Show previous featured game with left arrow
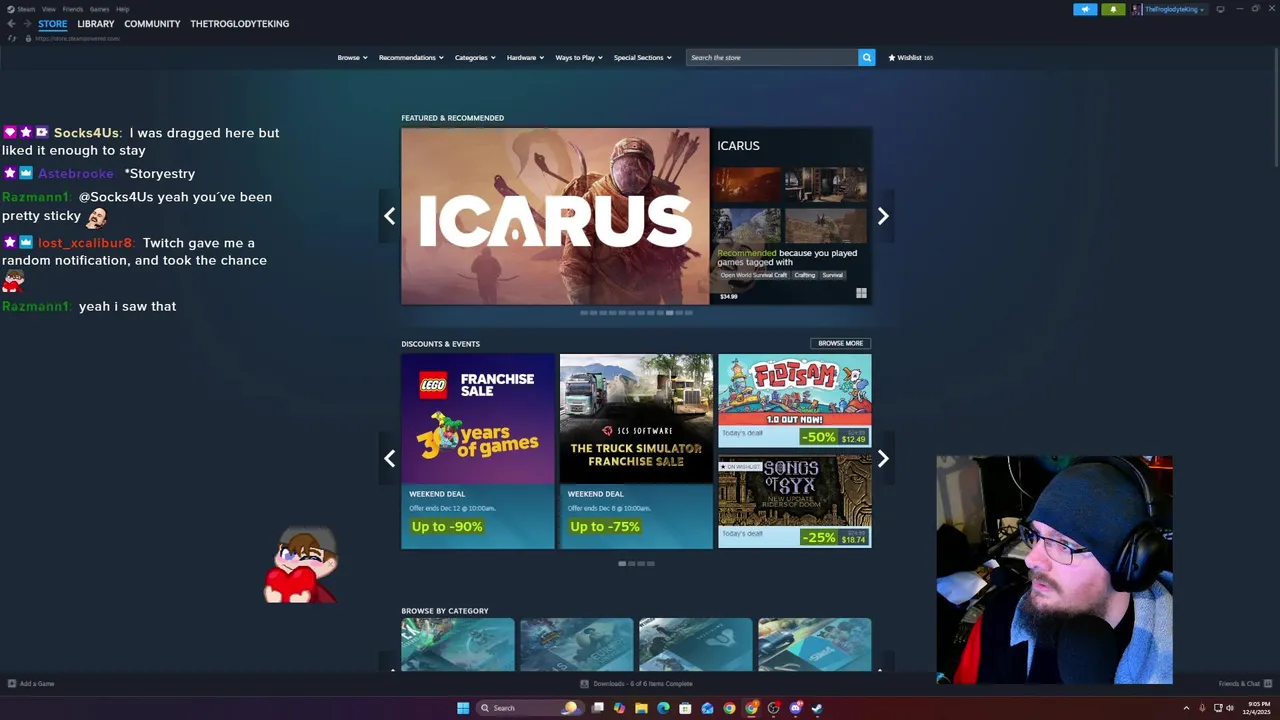 pyautogui.click(x=389, y=216)
